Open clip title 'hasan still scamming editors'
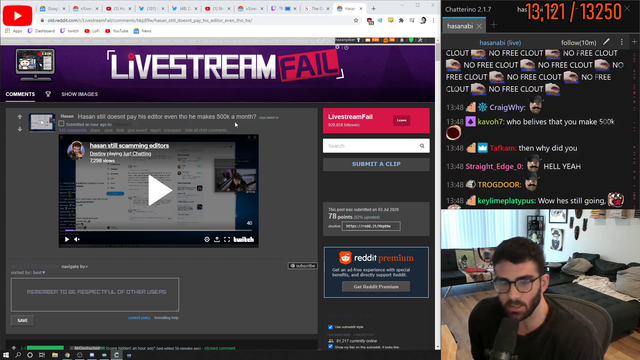Screen dimensions: 640x360 click(x=129, y=146)
